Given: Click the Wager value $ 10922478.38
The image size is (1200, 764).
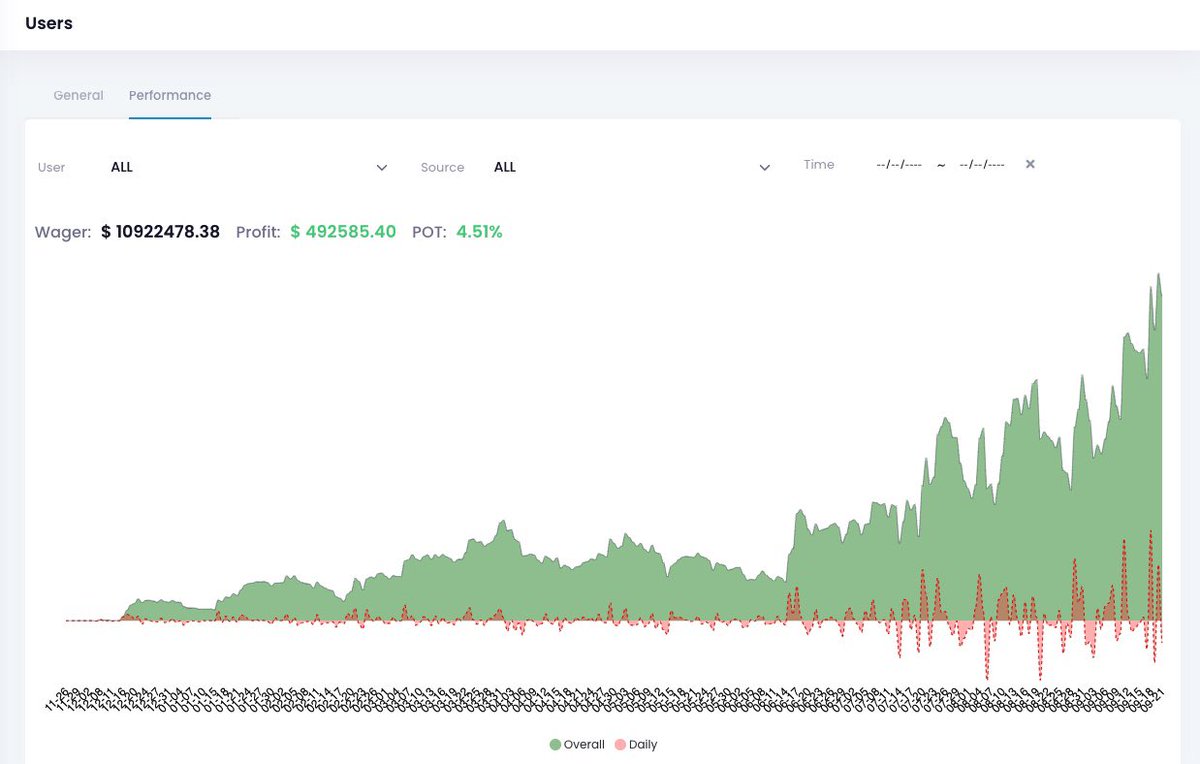Looking at the screenshot, I should [x=160, y=232].
